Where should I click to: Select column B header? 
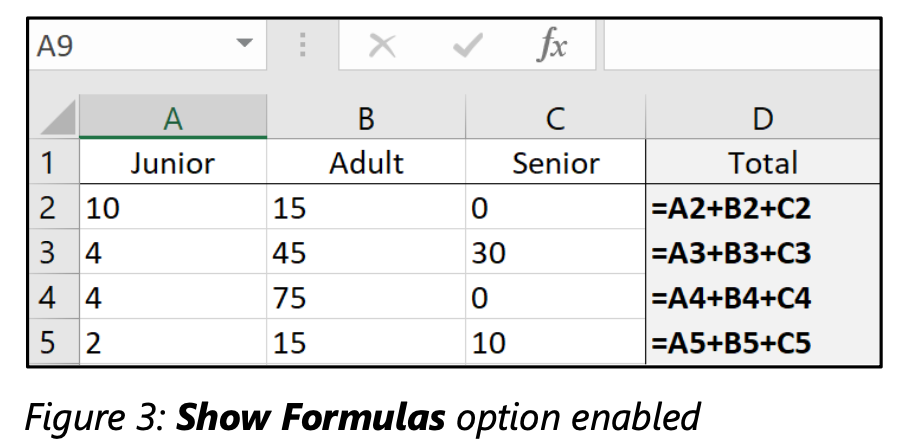(x=366, y=119)
